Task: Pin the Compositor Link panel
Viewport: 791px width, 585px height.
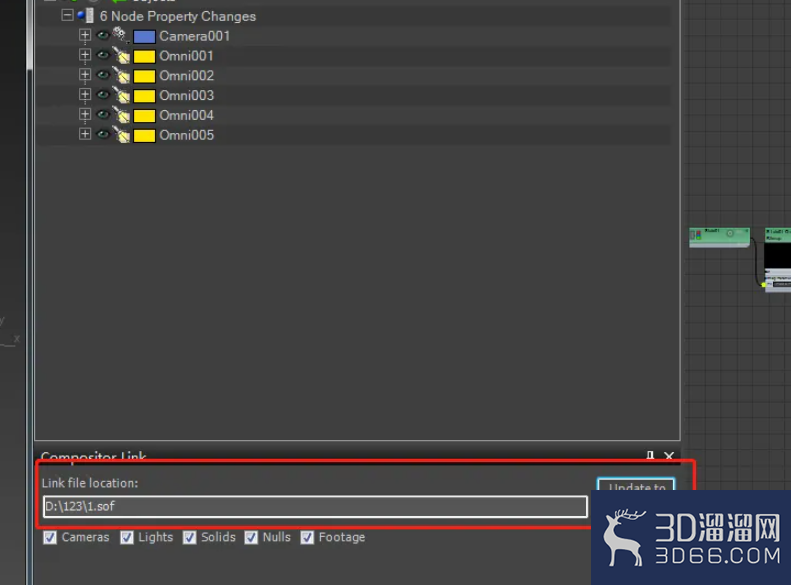Action: pos(650,456)
